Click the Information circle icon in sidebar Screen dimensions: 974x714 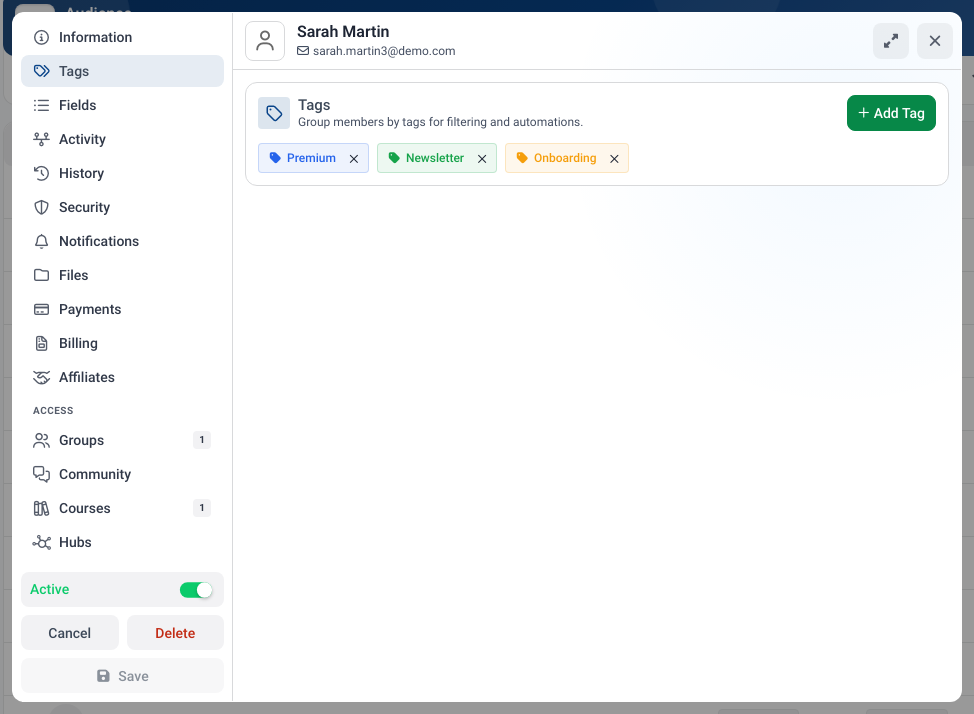41,37
